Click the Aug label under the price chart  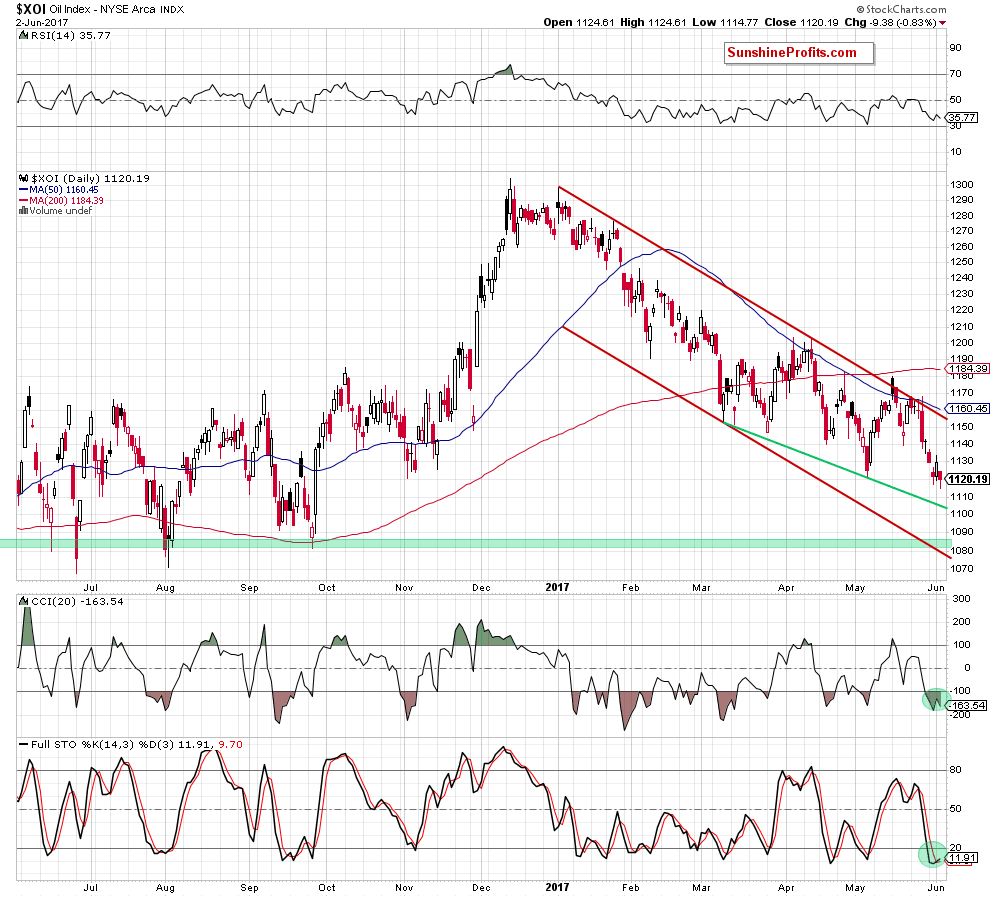coord(165,588)
